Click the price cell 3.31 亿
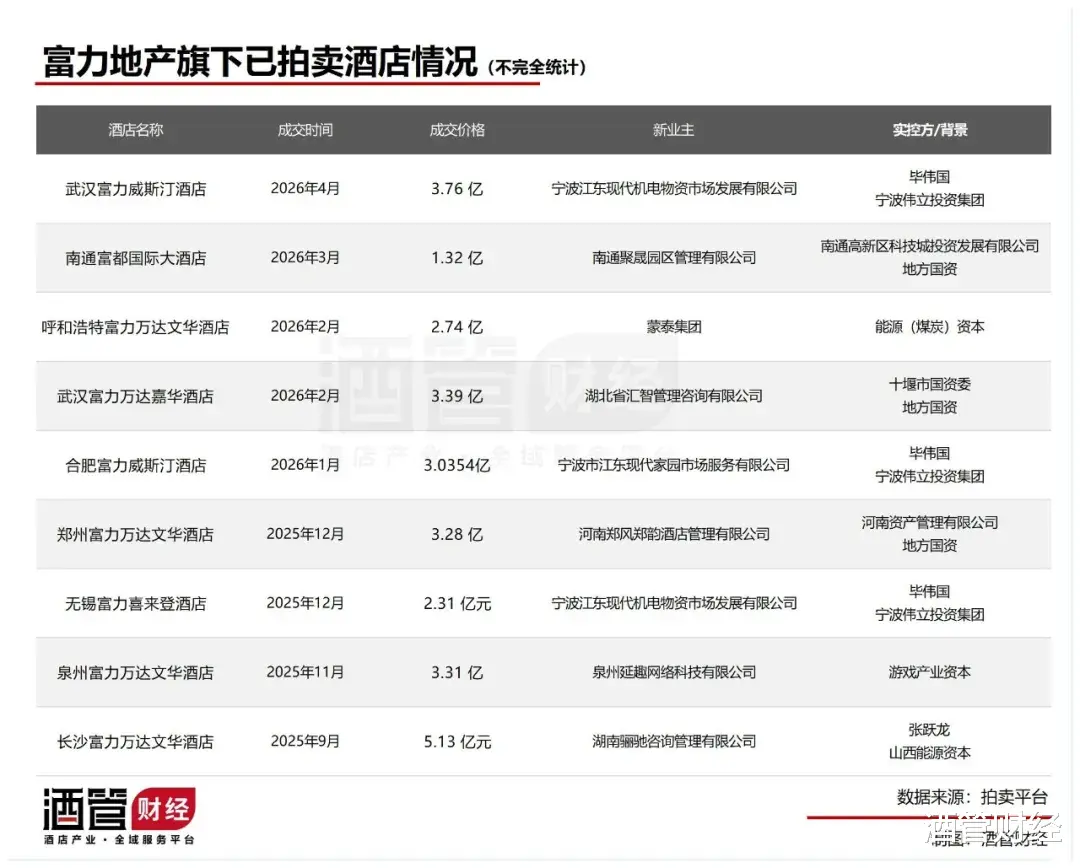Image resolution: width=1080 pixels, height=868 pixels. point(457,672)
